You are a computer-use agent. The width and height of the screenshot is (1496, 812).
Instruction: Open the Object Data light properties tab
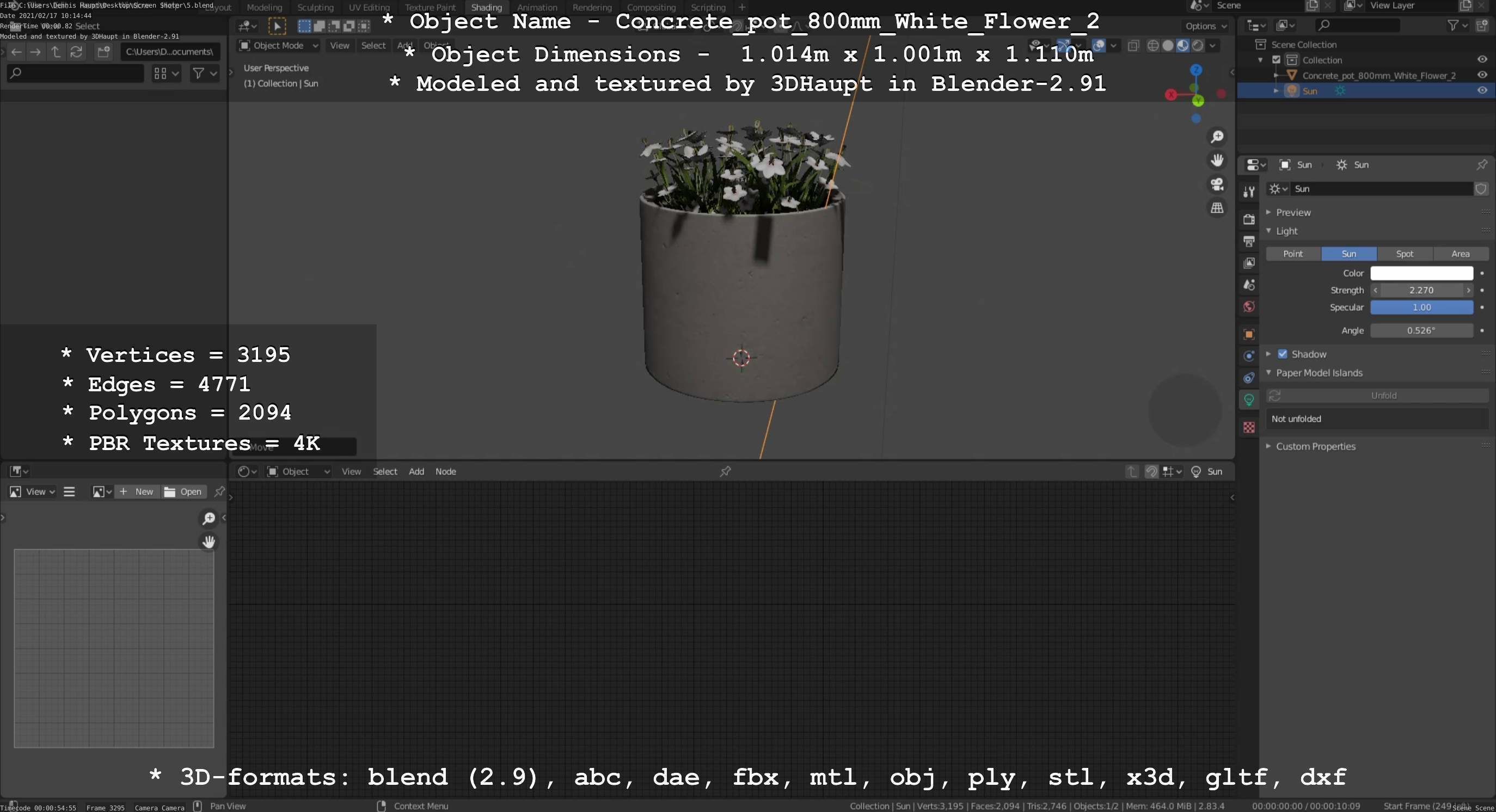[x=1249, y=399]
